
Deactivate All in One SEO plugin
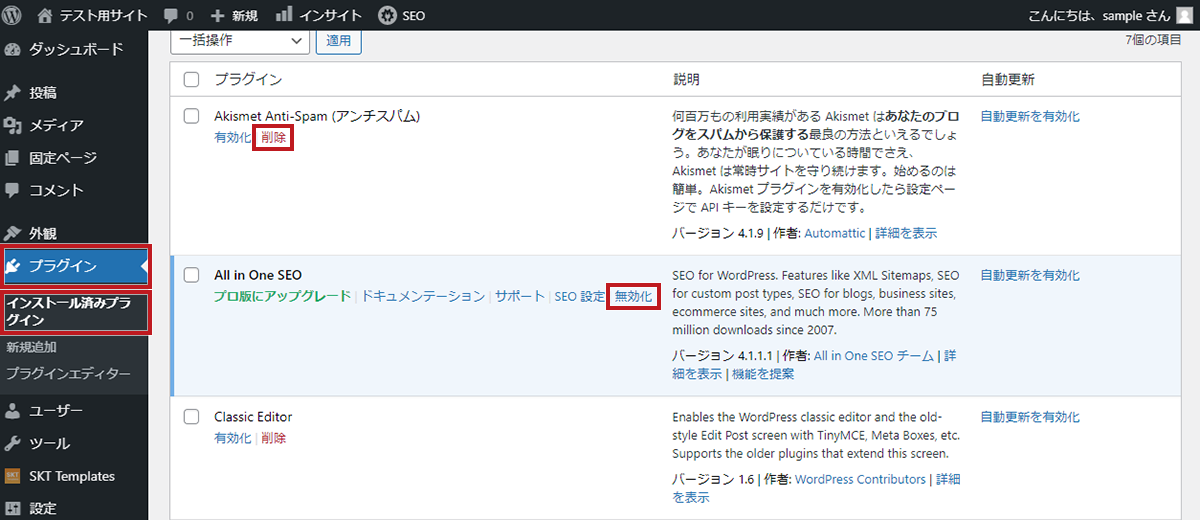coord(633,296)
